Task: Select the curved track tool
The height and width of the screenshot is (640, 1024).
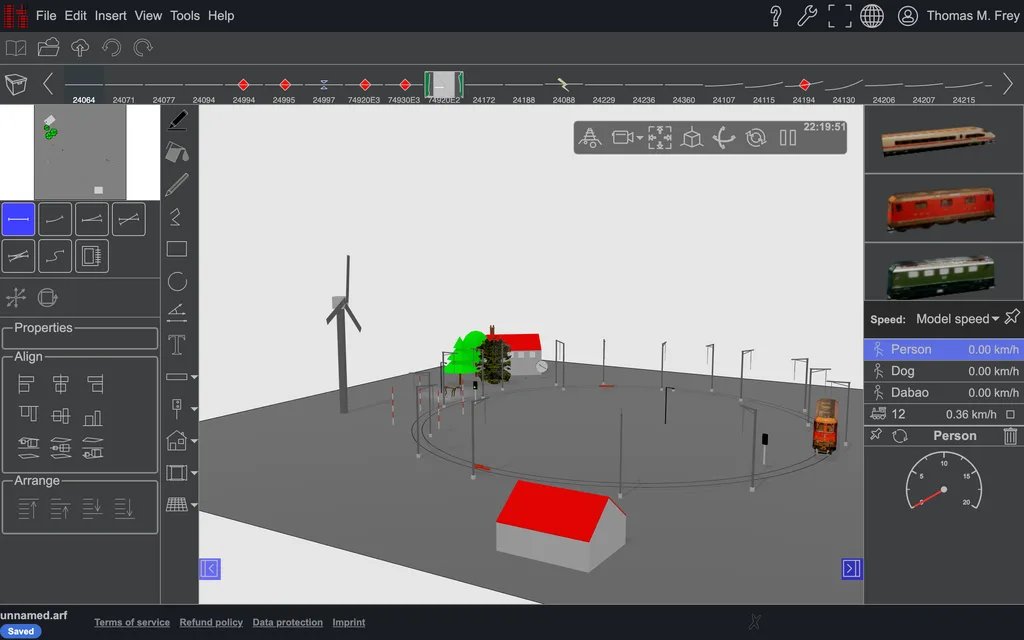Action: coord(55,219)
